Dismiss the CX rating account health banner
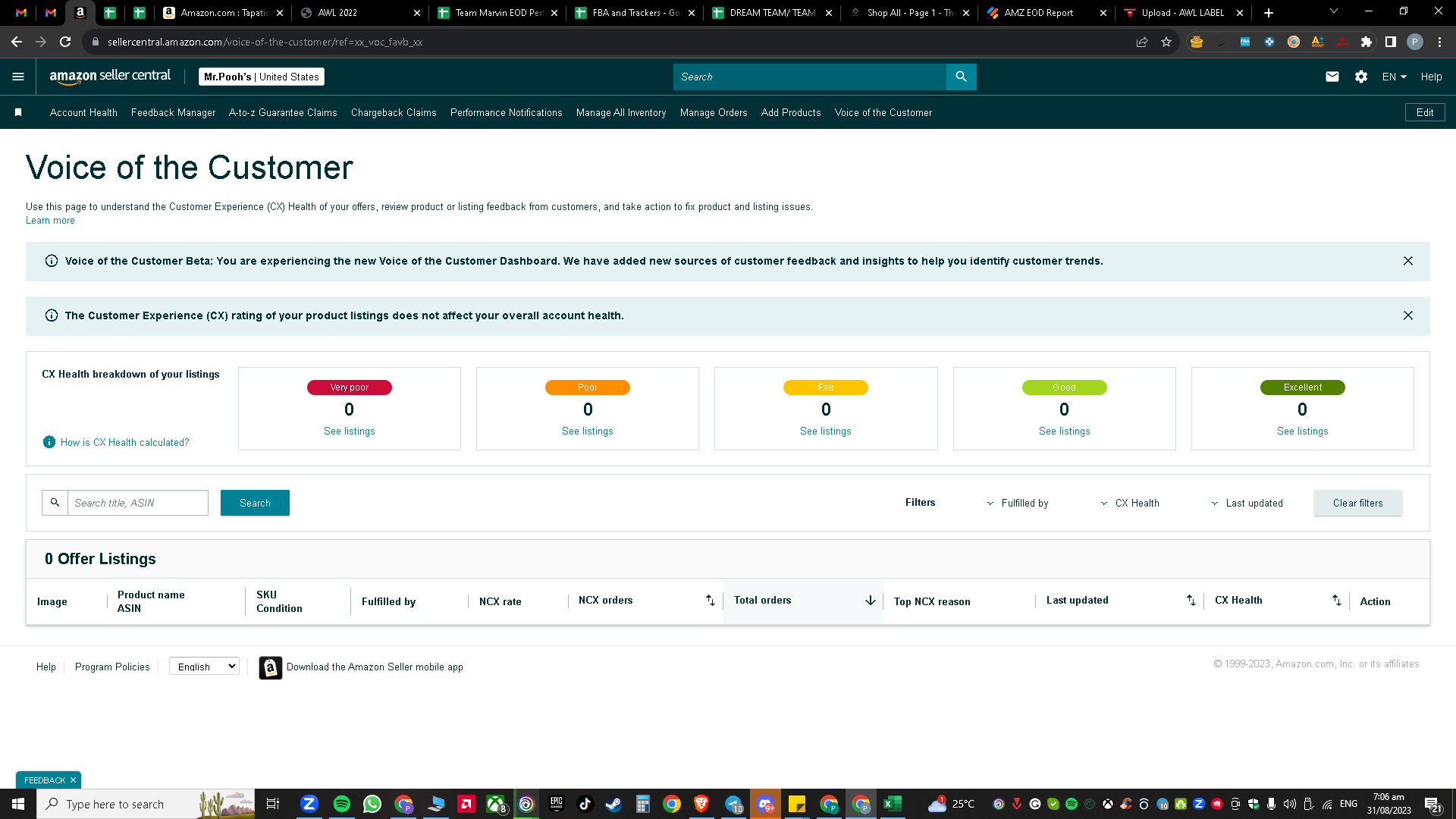 click(1408, 315)
